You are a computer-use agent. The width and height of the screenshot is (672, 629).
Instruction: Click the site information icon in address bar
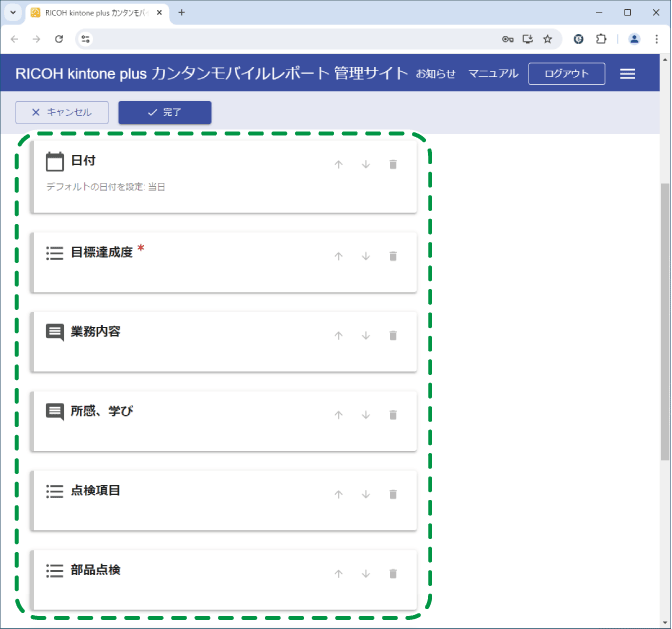(x=85, y=39)
